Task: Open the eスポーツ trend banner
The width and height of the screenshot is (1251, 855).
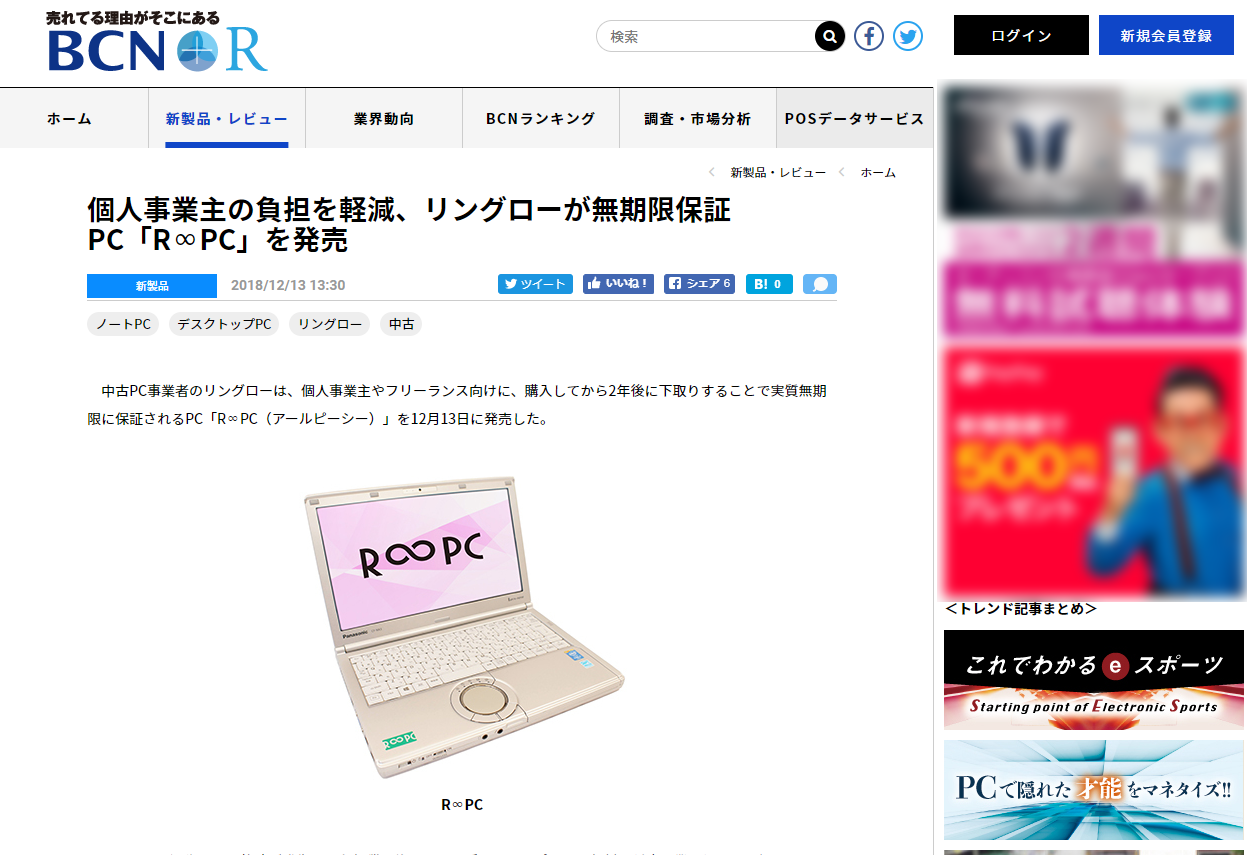Action: [x=1094, y=680]
